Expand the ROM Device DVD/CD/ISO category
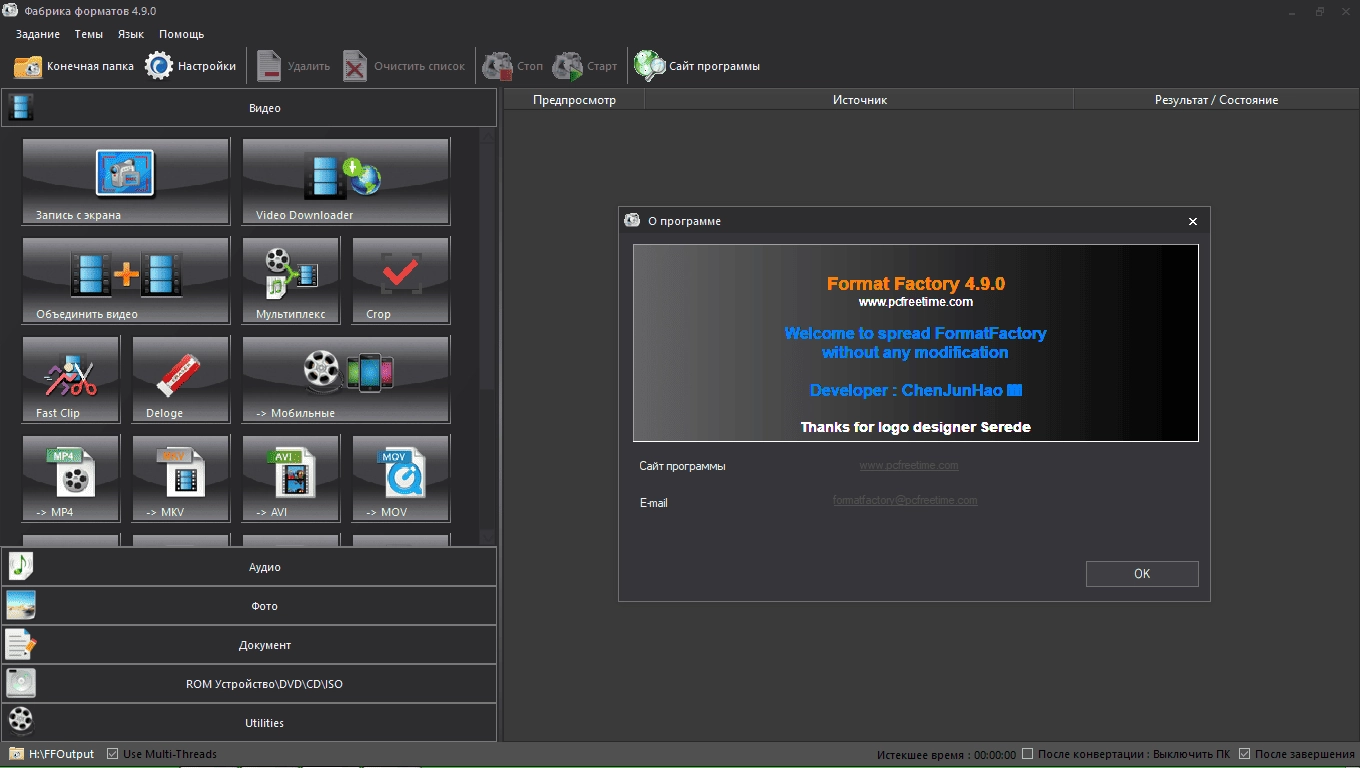The width and height of the screenshot is (1360, 768). [249, 684]
